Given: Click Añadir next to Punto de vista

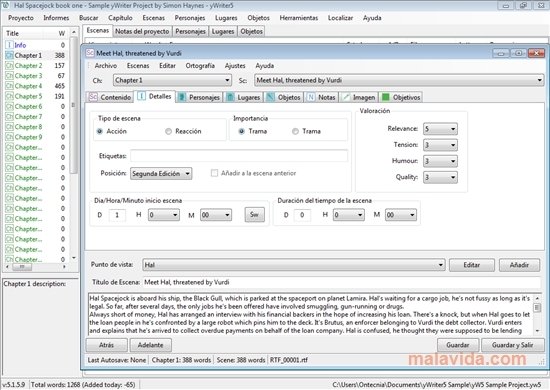Looking at the screenshot, I should [x=519, y=265].
